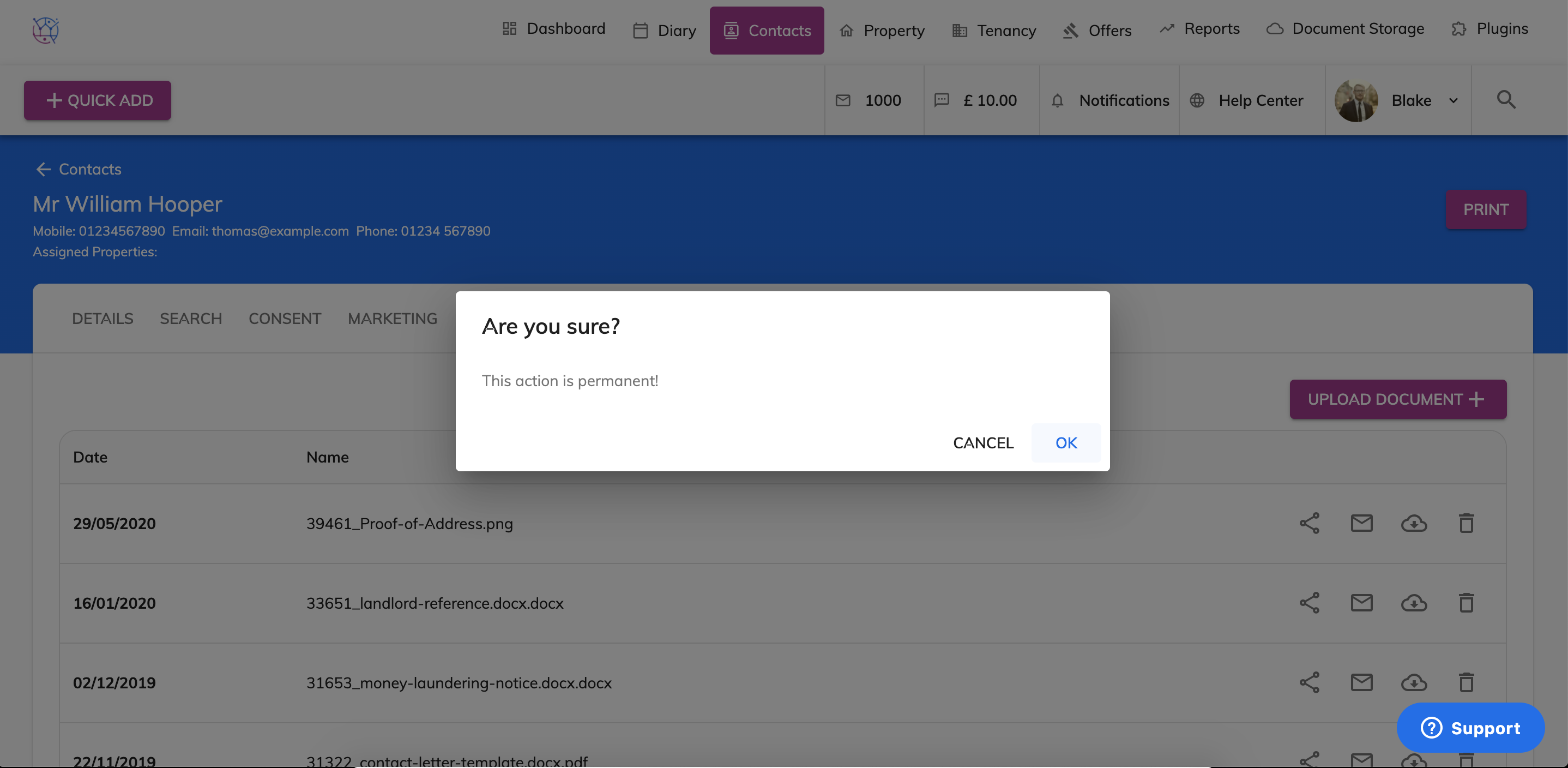
Task: Open the MARKETING tab
Action: pos(392,319)
